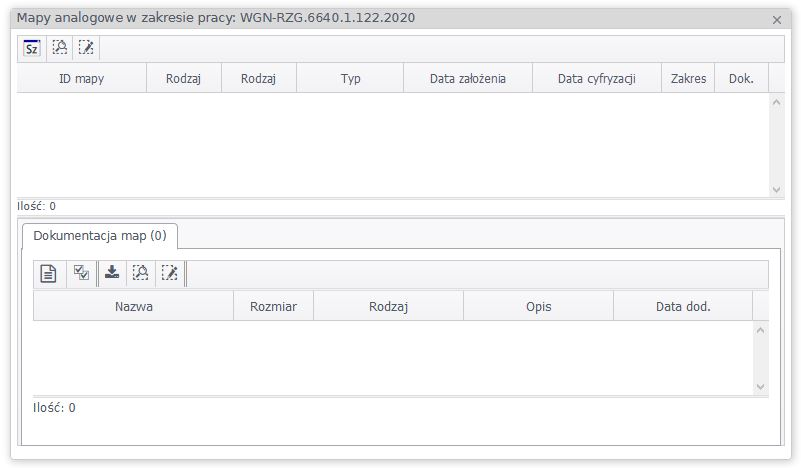Viewport: 801px width, 468px height.
Task: Click the magnifier selection icon in the documentation toolbar
Action: click(141, 273)
